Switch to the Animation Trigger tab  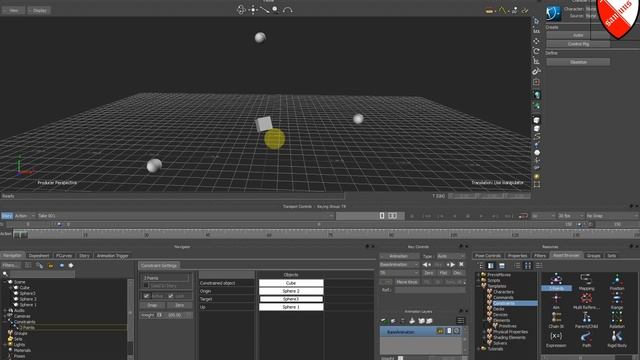click(x=112, y=256)
